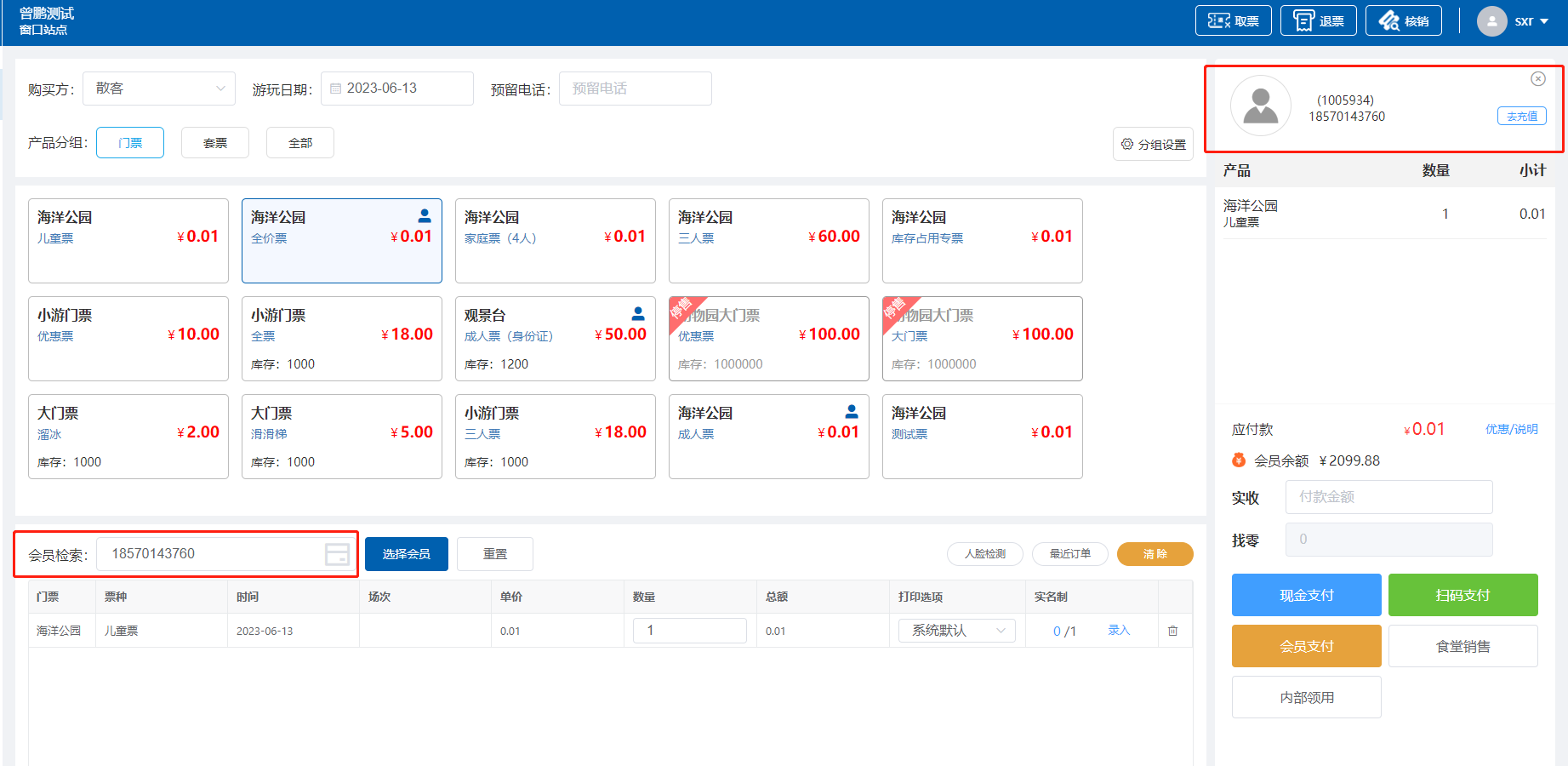Select the 观景台 成人票 product card
Viewport: 1568px width, 766px height.
(x=555, y=339)
